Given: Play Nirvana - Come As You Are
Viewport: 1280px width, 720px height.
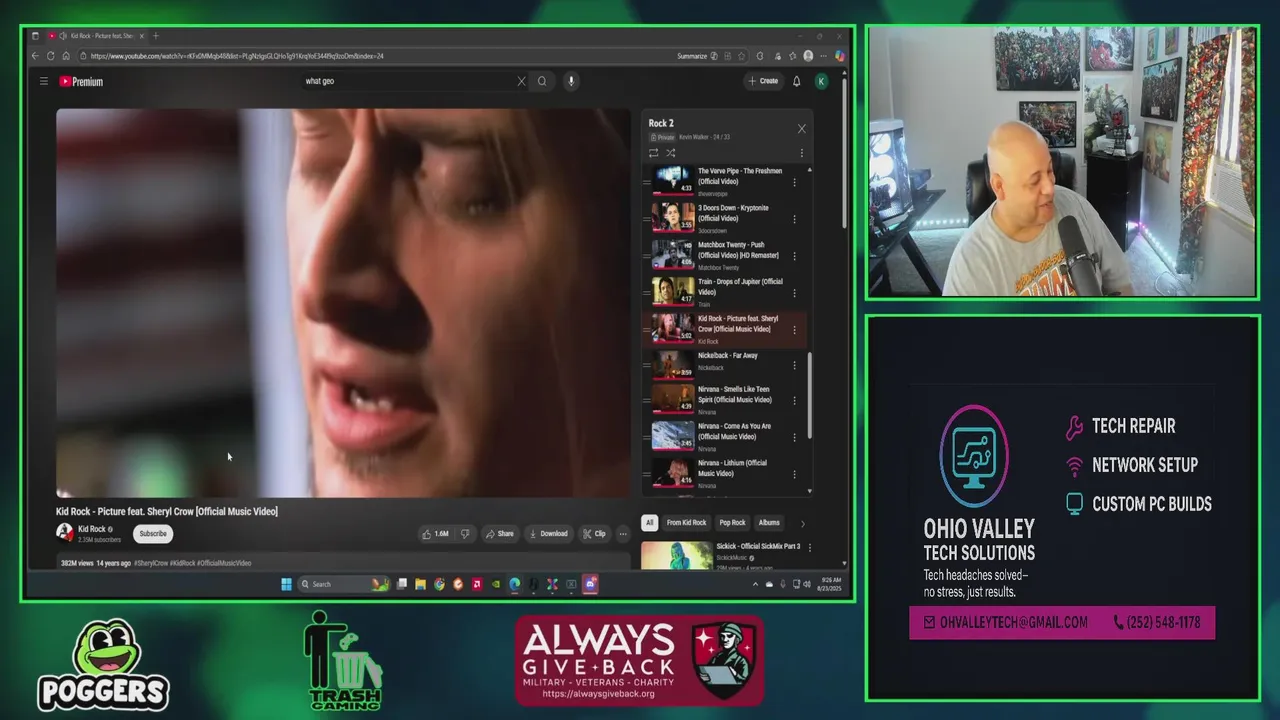Looking at the screenshot, I should tap(728, 436).
